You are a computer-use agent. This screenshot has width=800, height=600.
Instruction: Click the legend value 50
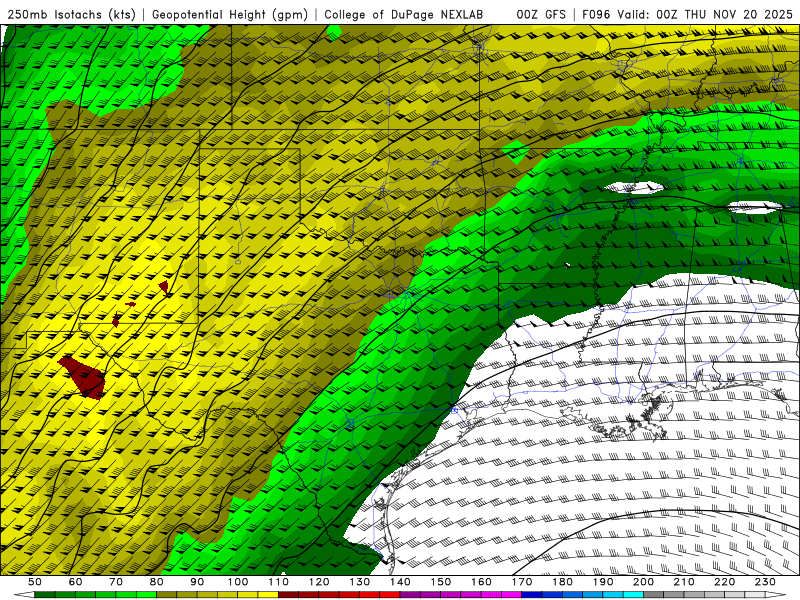(x=35, y=582)
